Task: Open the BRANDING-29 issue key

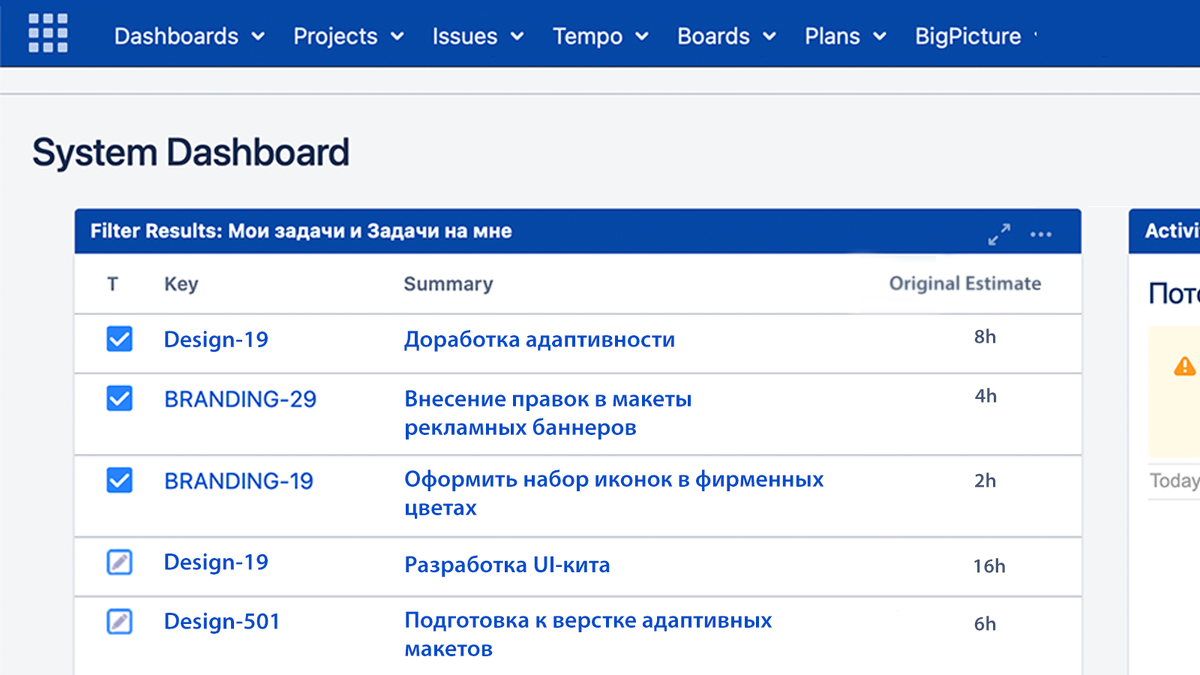Action: click(240, 399)
